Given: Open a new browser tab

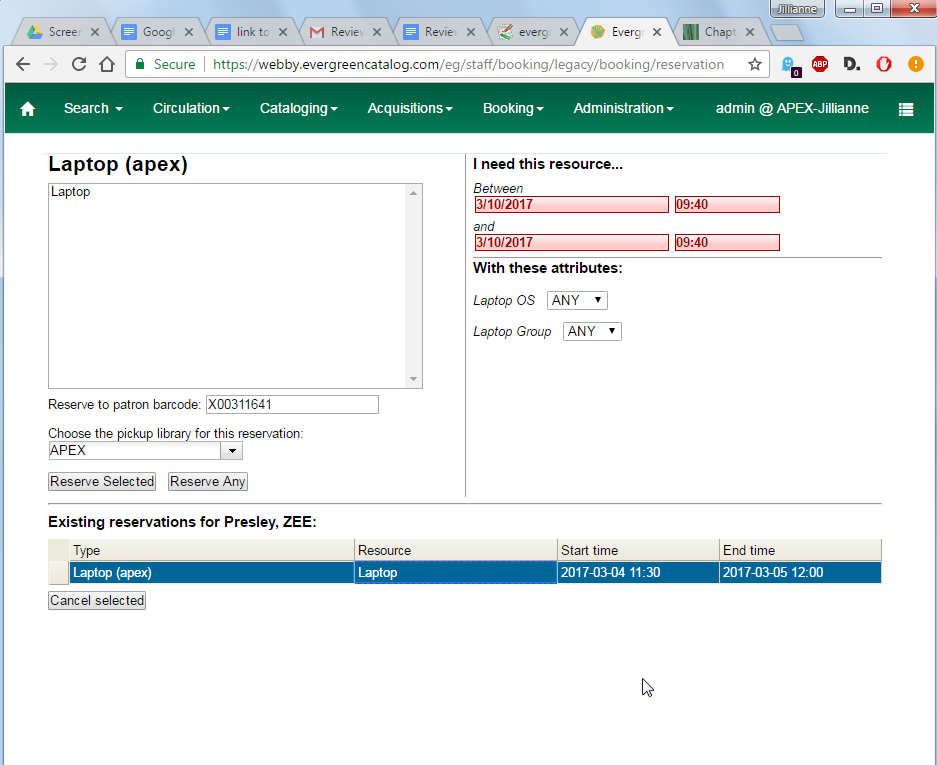Looking at the screenshot, I should pos(786,32).
